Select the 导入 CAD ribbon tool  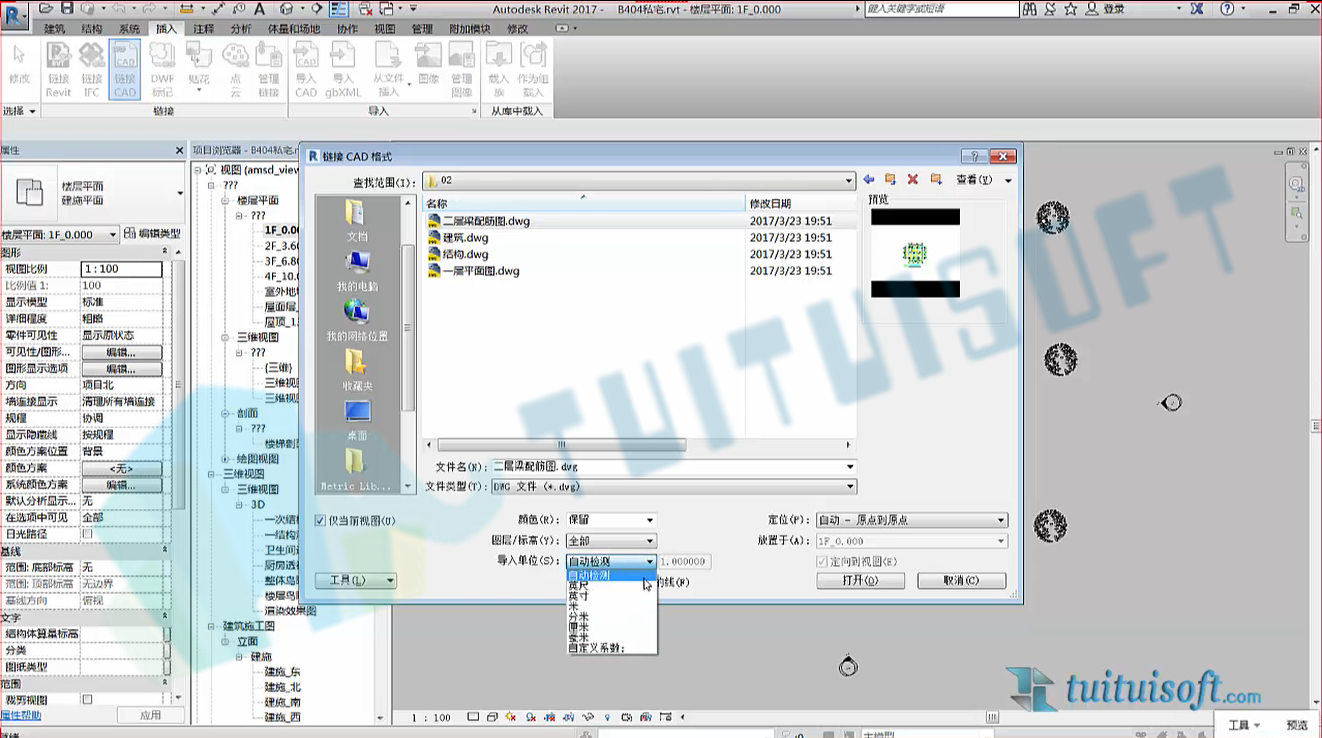306,68
